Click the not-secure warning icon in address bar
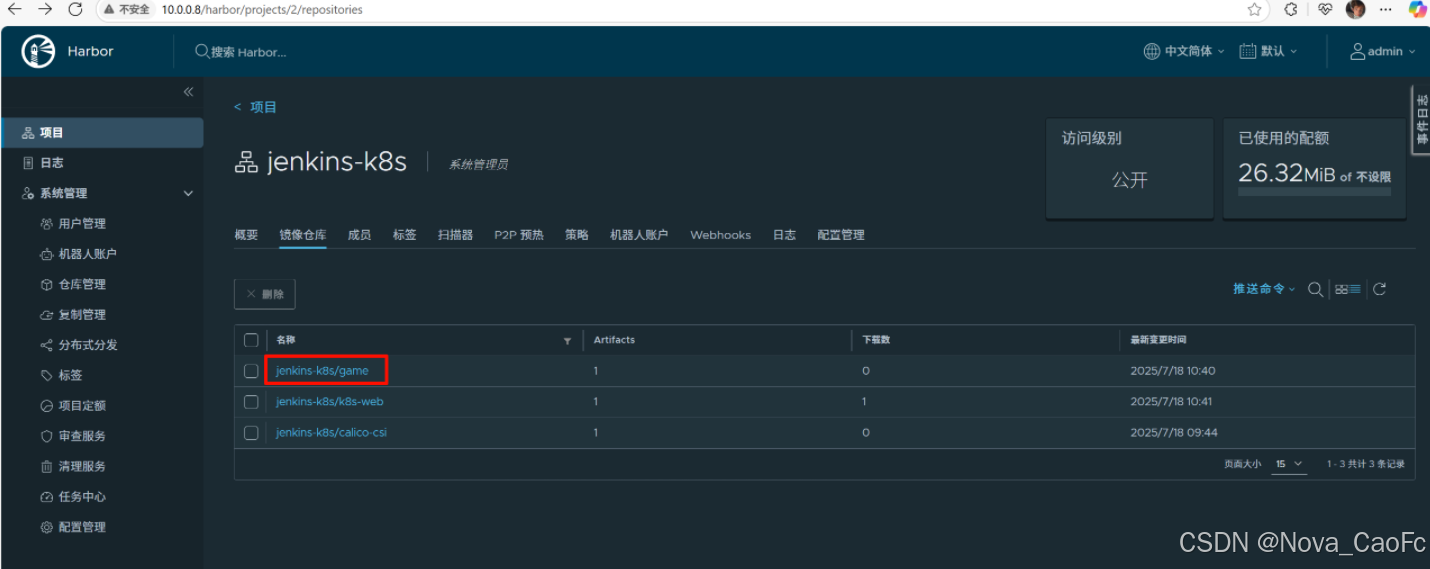 click(109, 9)
